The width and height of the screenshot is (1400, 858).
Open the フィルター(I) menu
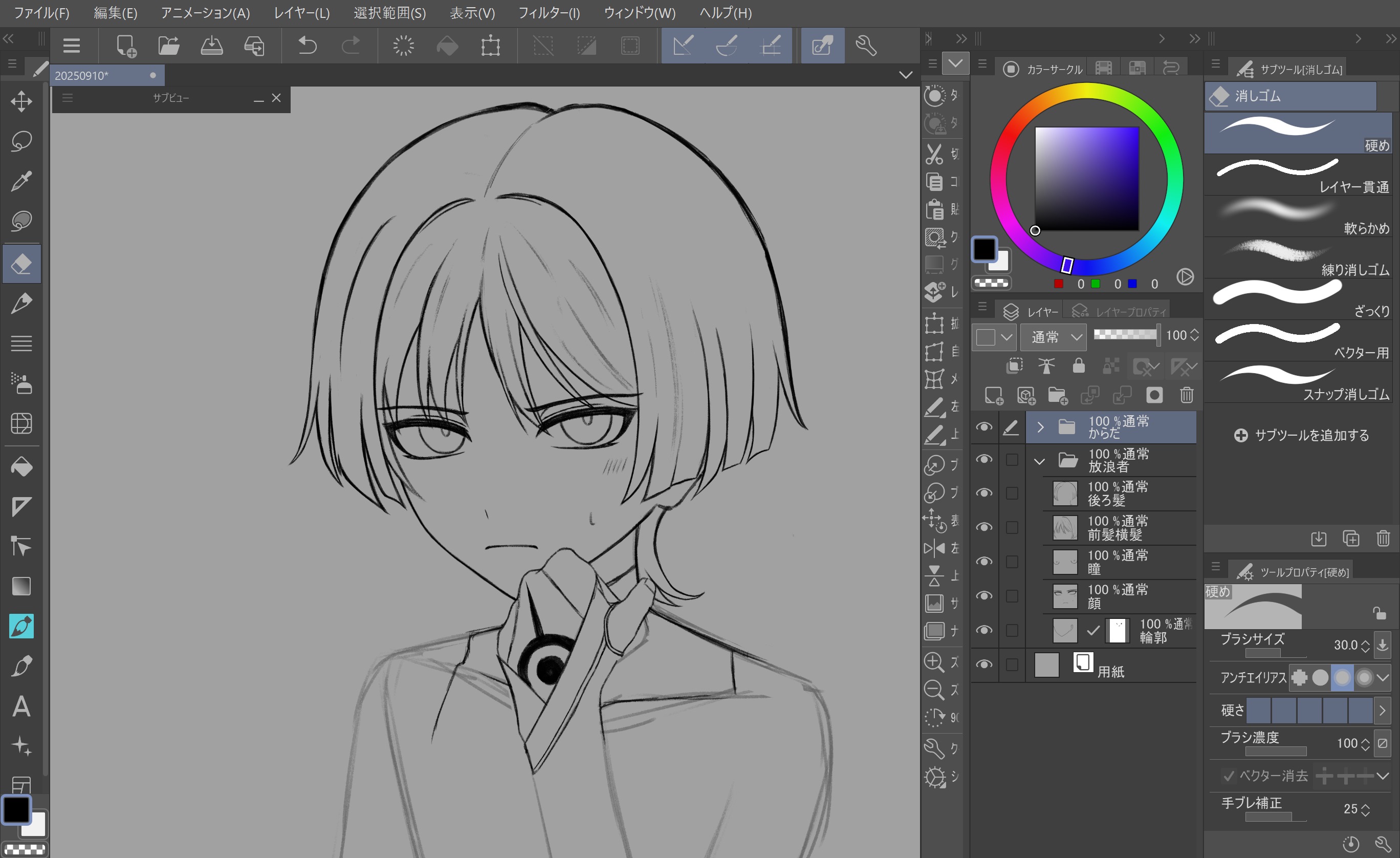(x=549, y=12)
